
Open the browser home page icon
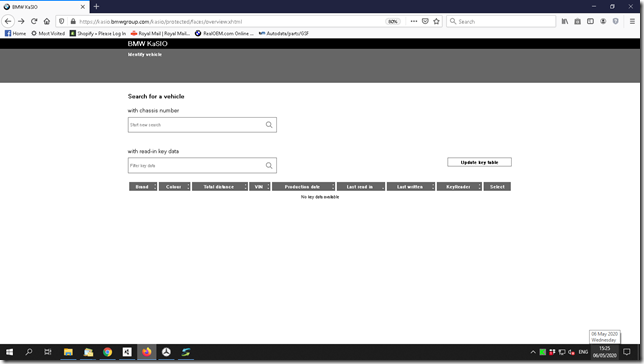point(47,21)
